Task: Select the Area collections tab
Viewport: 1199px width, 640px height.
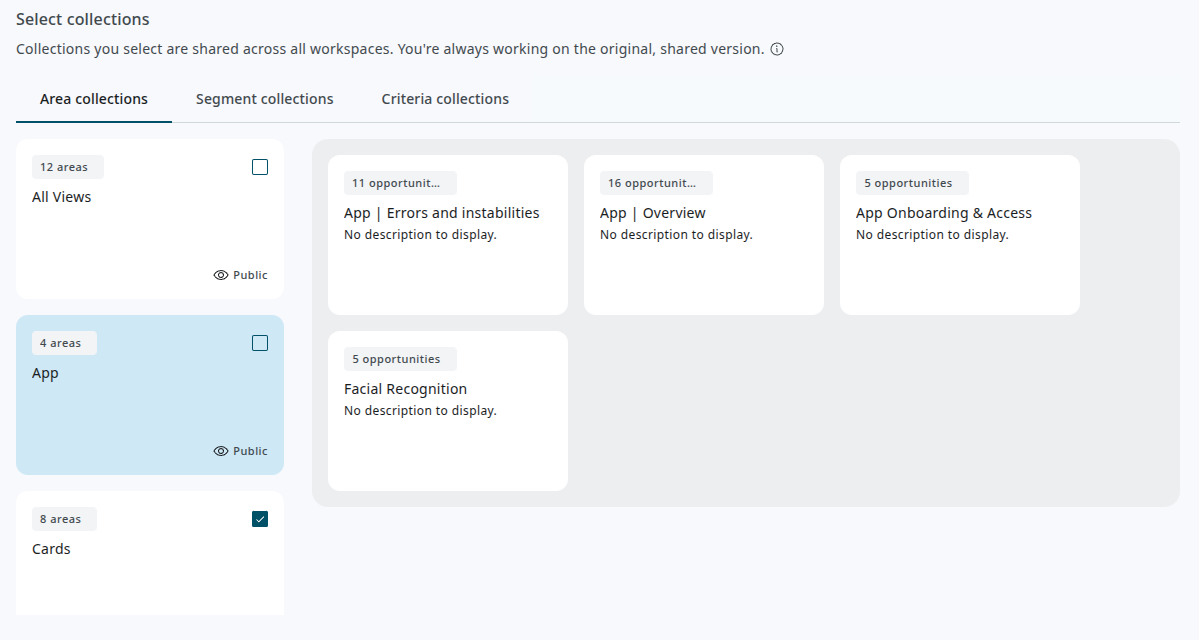Action: [94, 99]
